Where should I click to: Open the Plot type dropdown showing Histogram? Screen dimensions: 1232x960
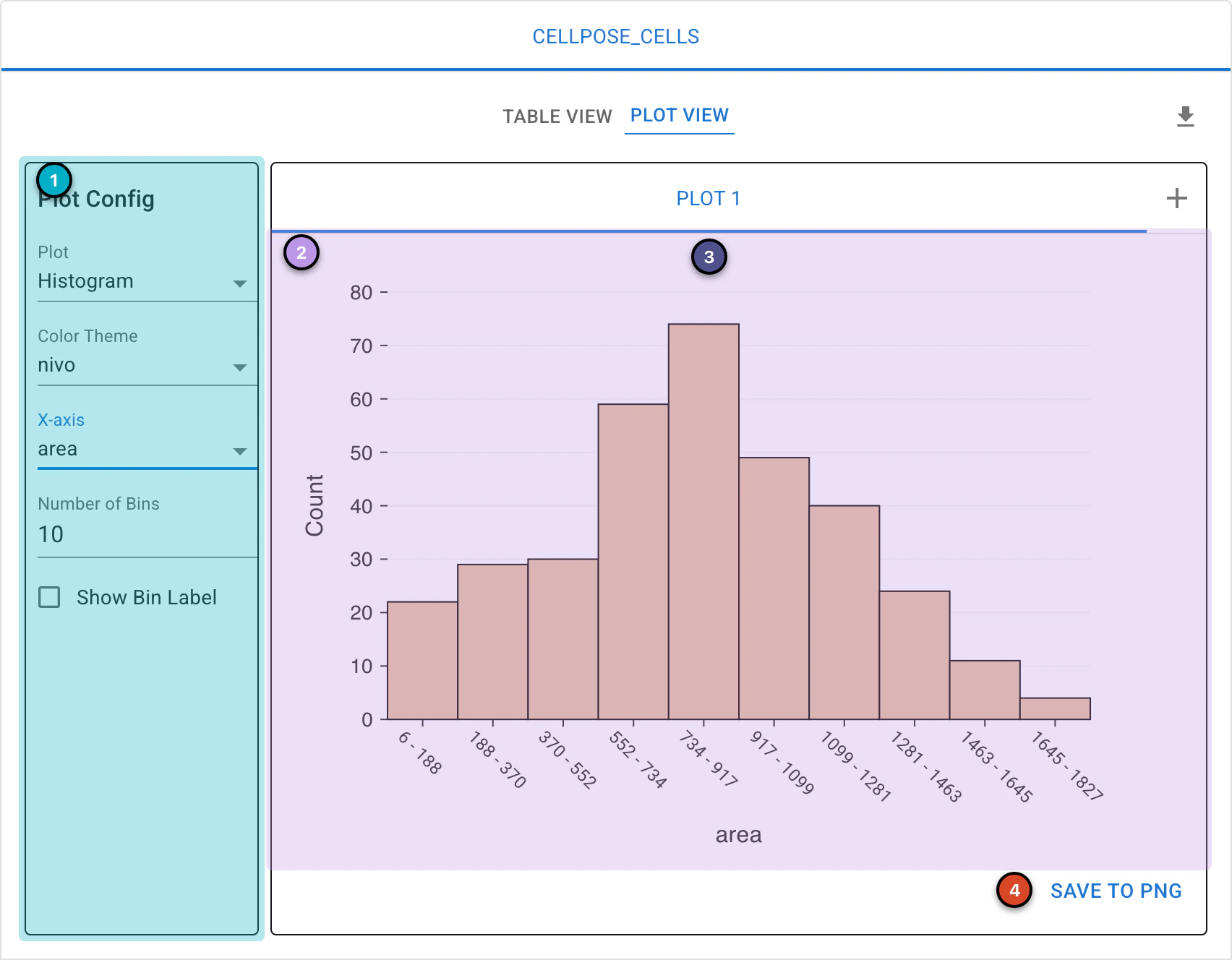coord(147,281)
